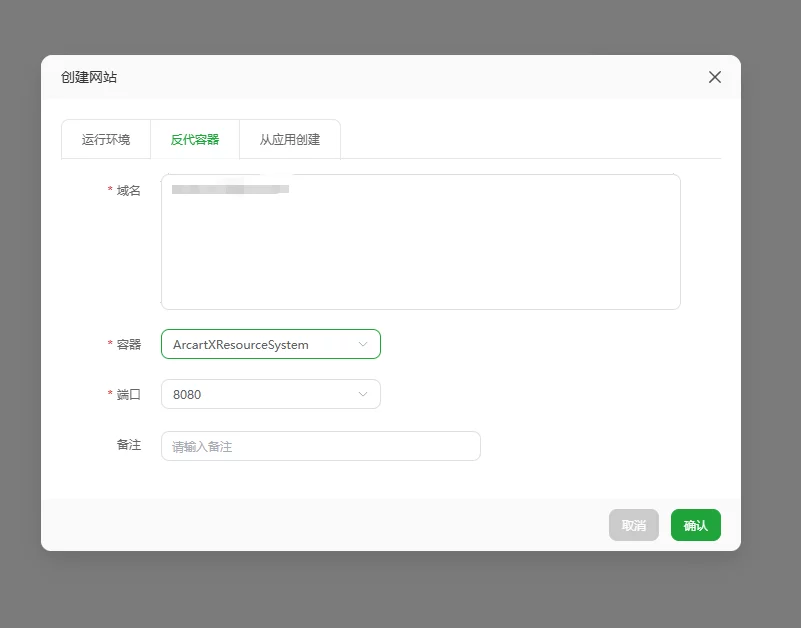Click the 容器 field label
The image size is (801, 628).
tap(128, 344)
